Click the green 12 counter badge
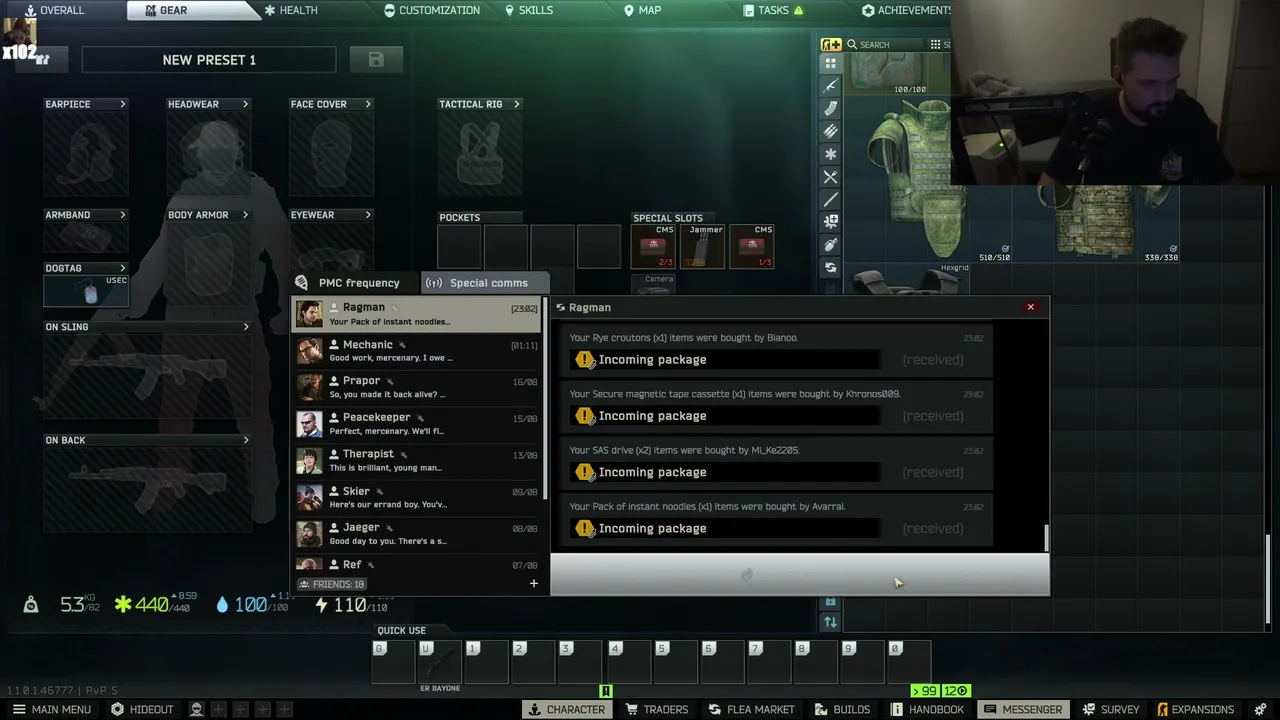This screenshot has width=1280, height=720. (x=955, y=691)
